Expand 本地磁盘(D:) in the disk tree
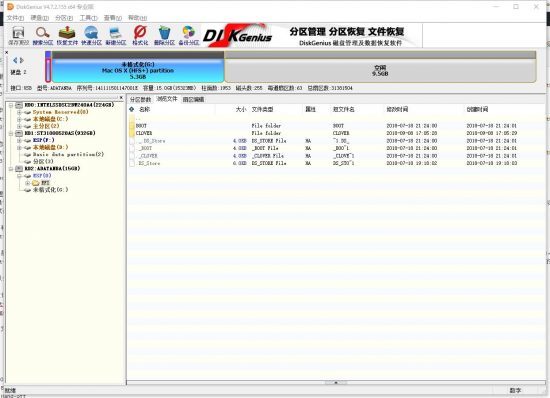 point(19,147)
